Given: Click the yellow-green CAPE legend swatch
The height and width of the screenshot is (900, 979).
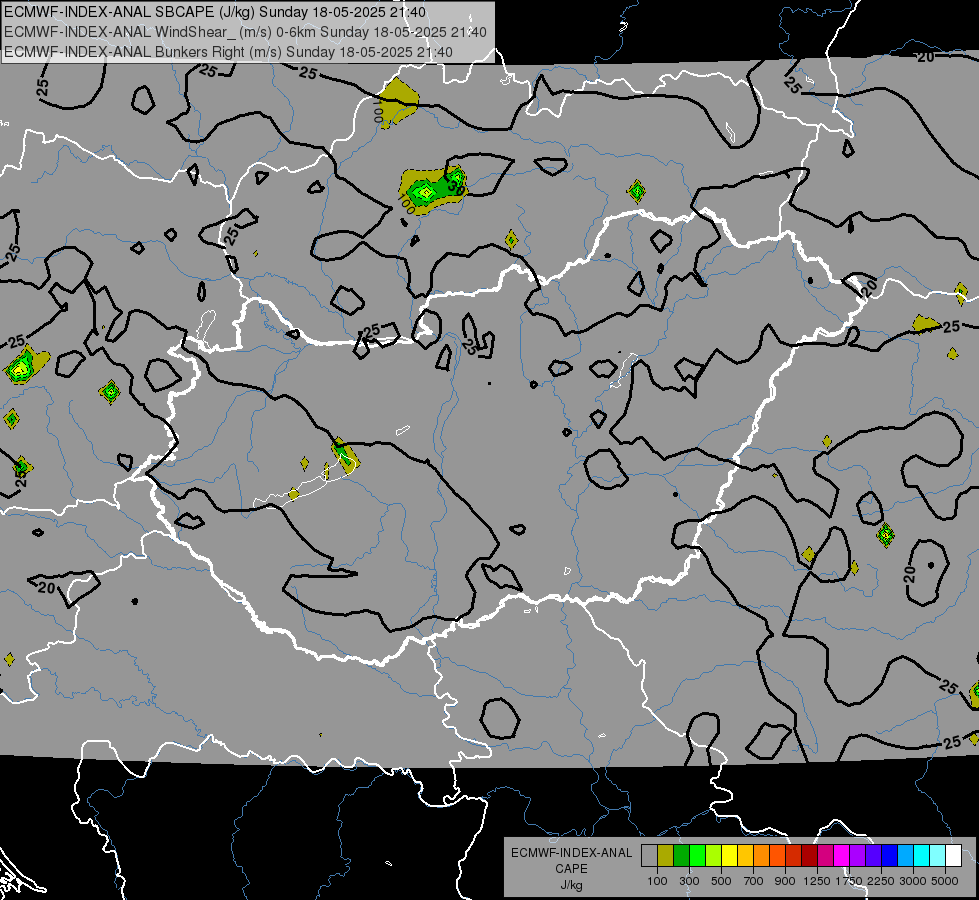Looking at the screenshot, I should 714,855.
